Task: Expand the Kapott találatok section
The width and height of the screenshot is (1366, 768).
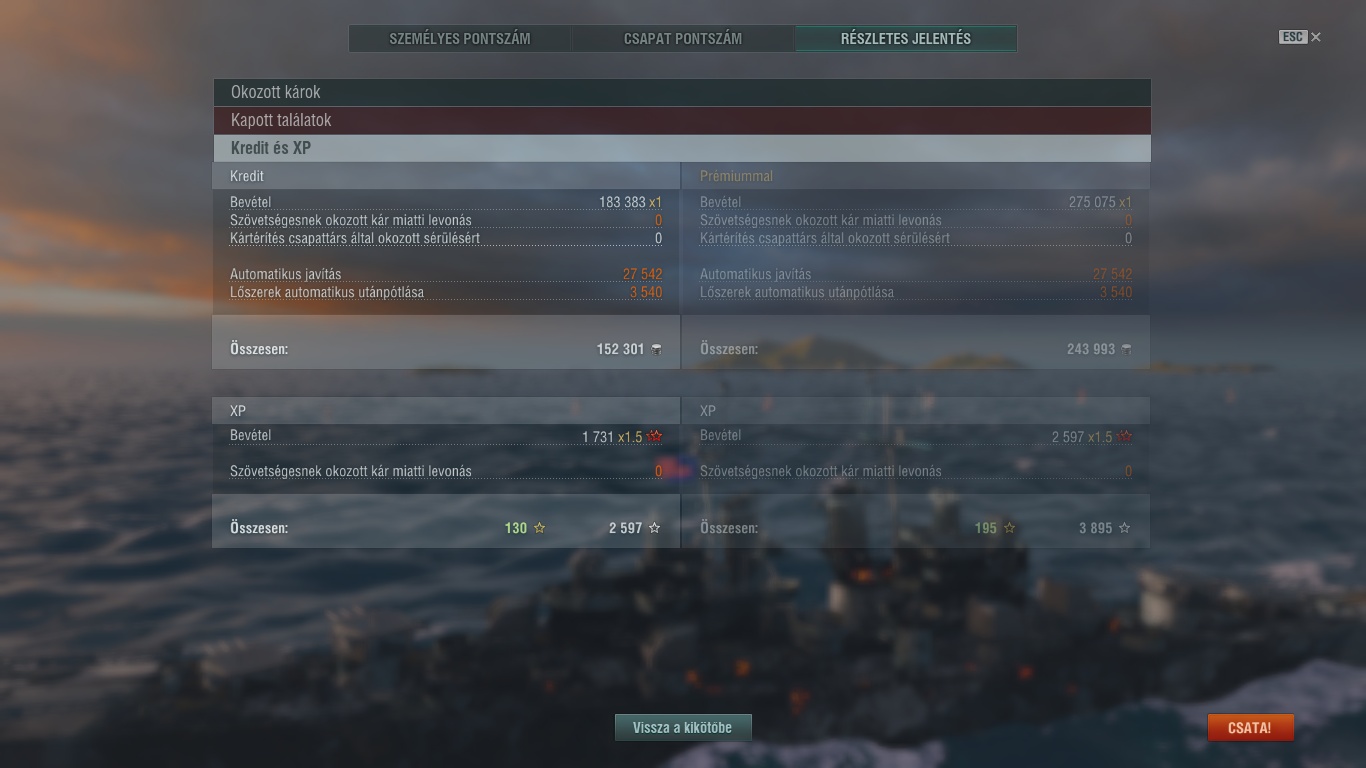Action: (x=682, y=120)
